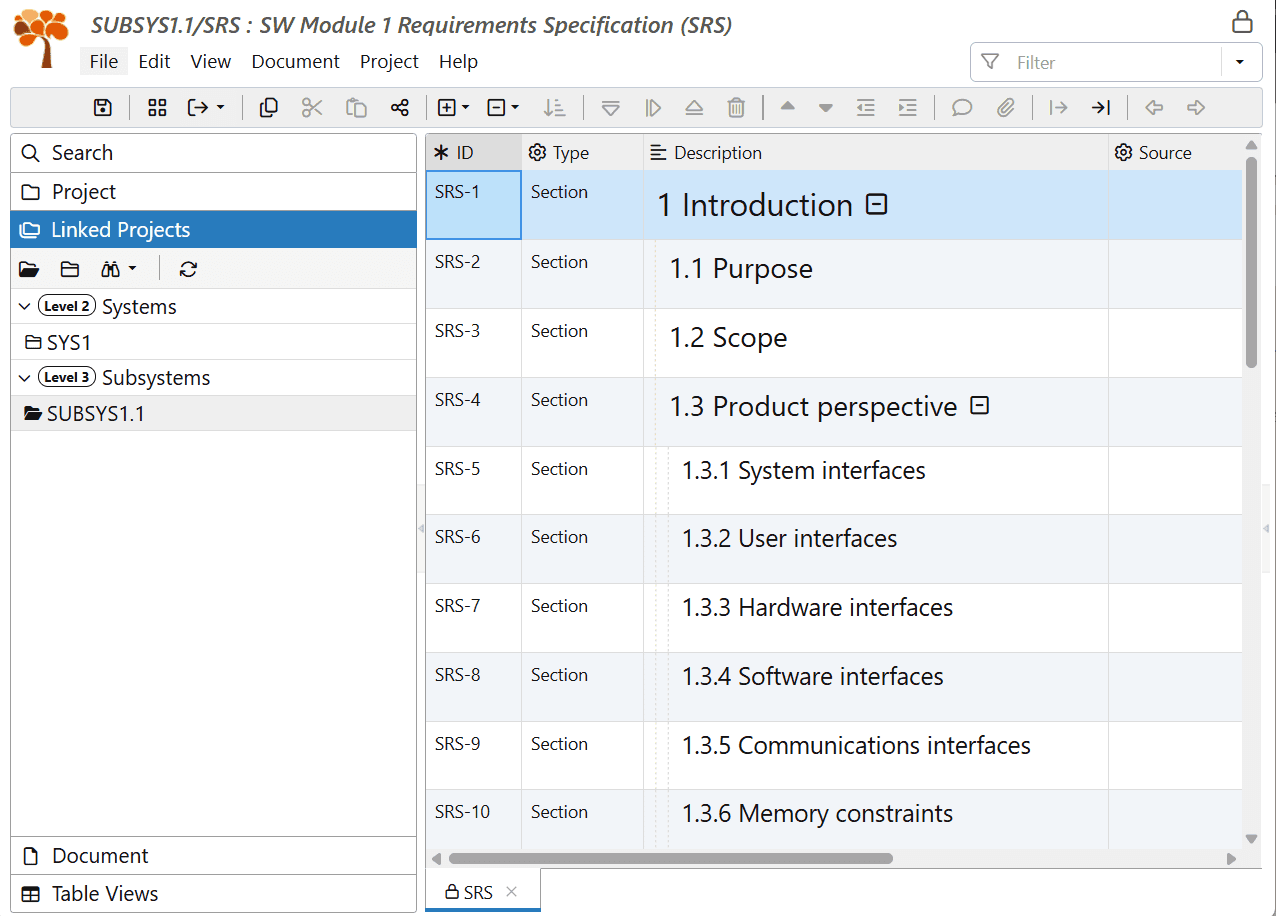Open the binoculars dropdown arrow

(x=132, y=269)
